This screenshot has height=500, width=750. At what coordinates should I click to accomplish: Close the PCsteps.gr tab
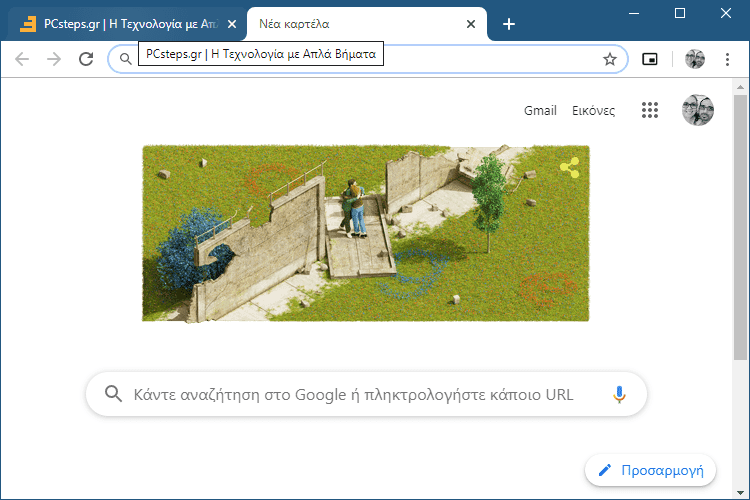232,24
